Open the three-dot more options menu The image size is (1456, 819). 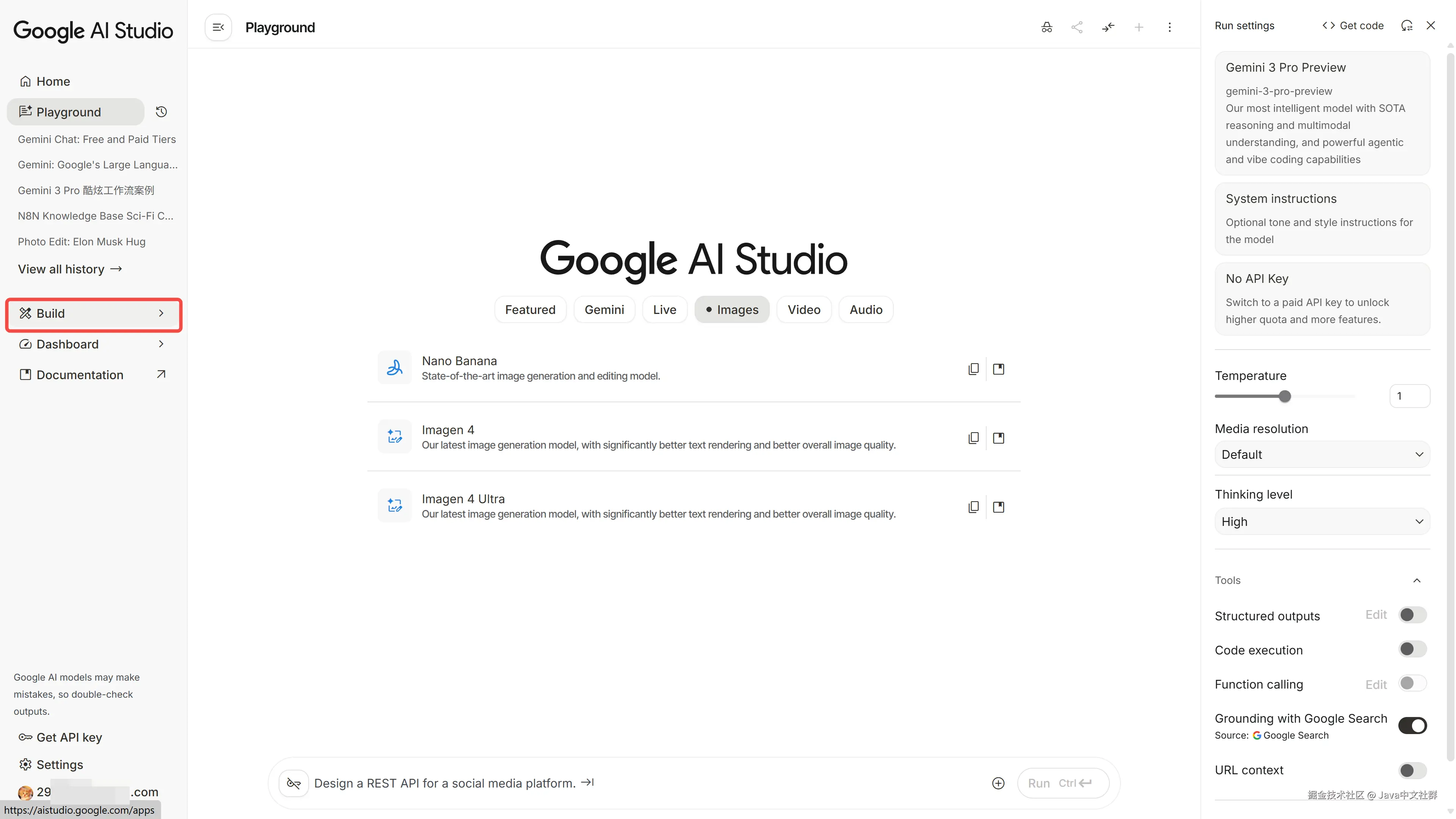(x=1169, y=27)
